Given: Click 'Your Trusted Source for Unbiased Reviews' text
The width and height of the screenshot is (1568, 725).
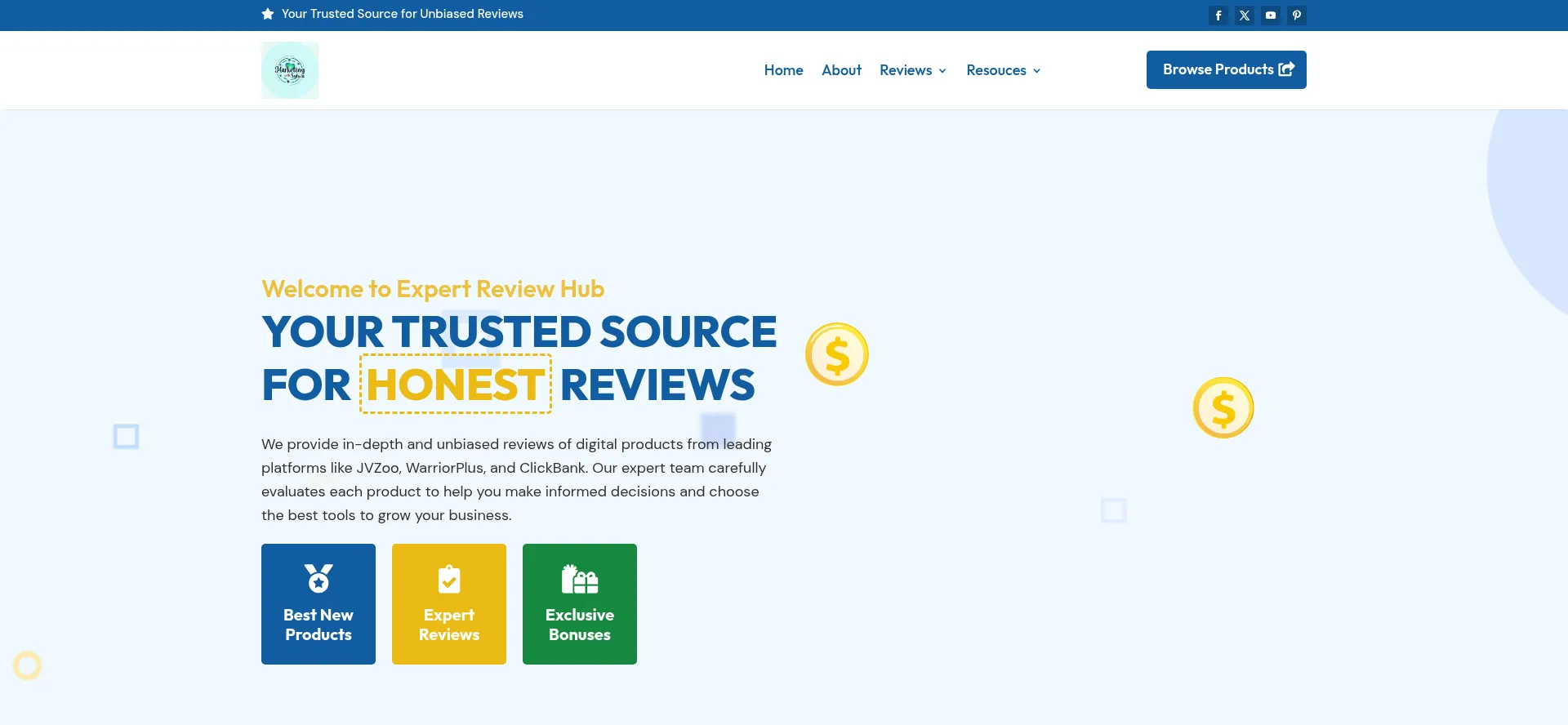Looking at the screenshot, I should coord(402,14).
